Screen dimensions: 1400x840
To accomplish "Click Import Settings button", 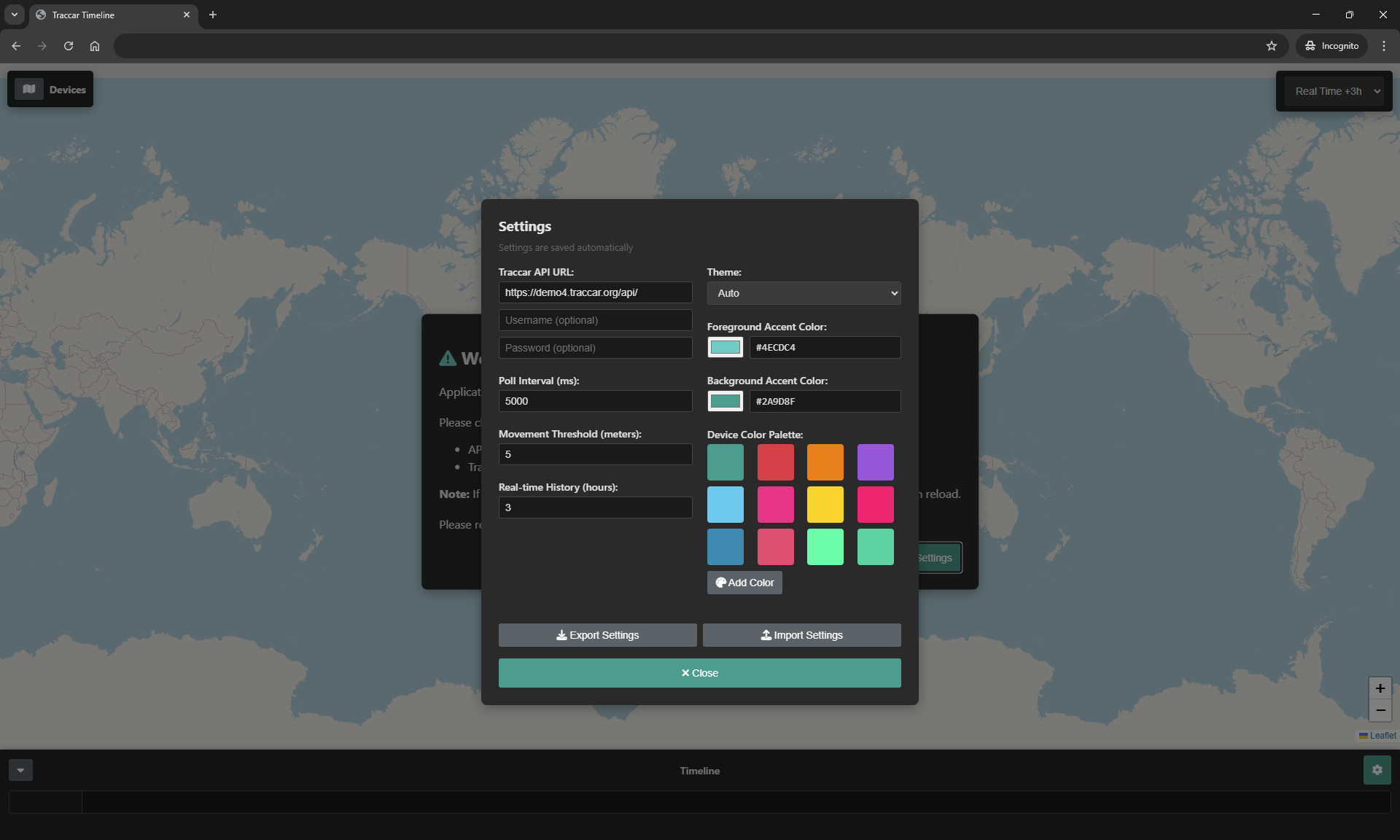I will pos(801,635).
